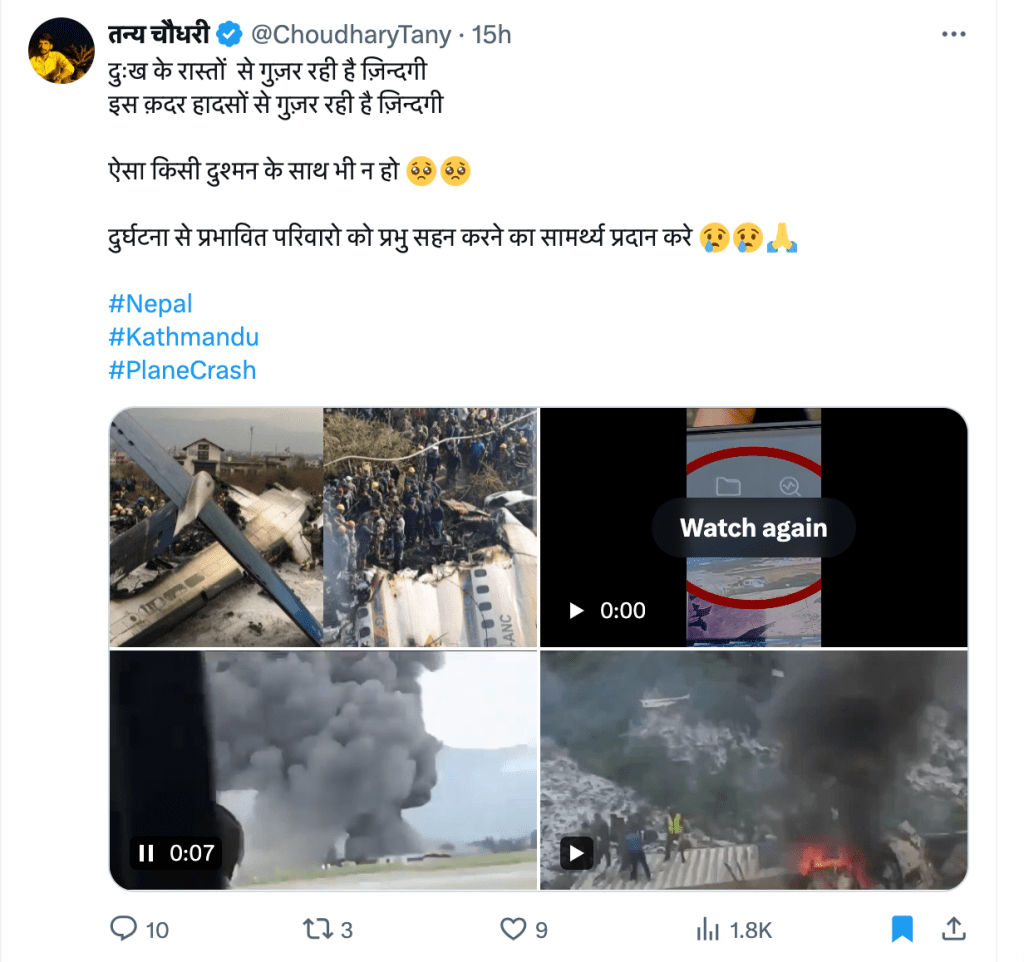Viewport: 1024px width, 962px height.
Task: Click the Watch again button
Action: (x=753, y=528)
